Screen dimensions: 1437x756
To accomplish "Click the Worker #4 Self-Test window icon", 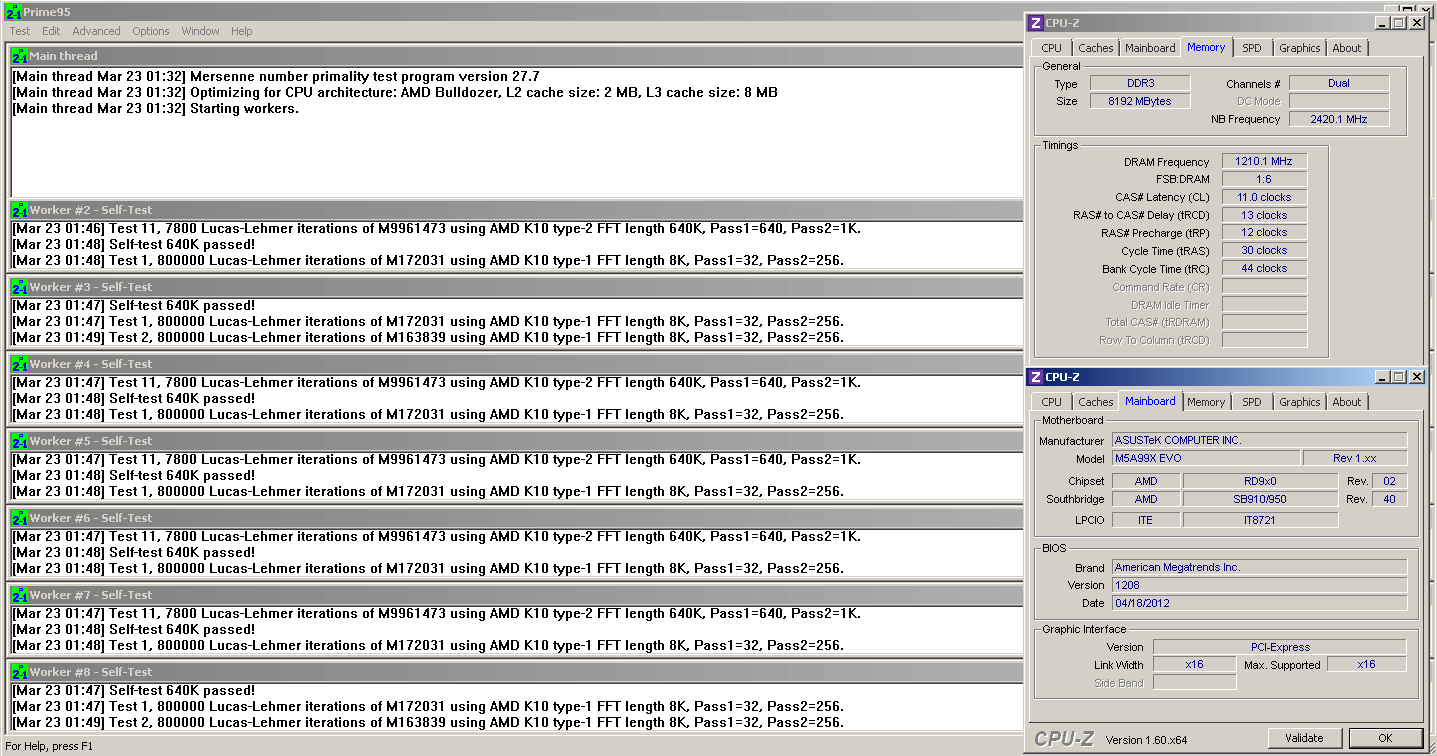I will coord(18,364).
